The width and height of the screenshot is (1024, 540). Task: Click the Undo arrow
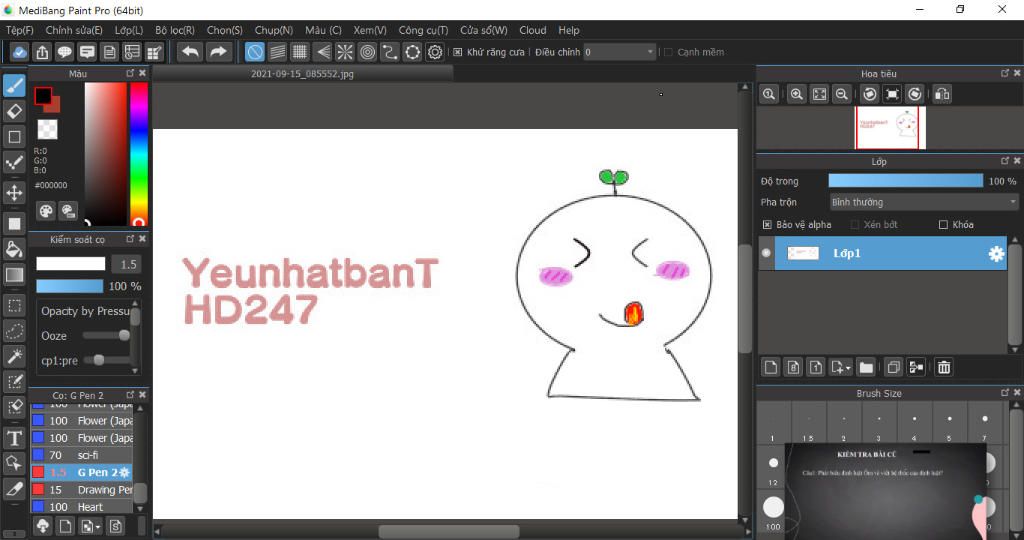pyautogui.click(x=190, y=52)
